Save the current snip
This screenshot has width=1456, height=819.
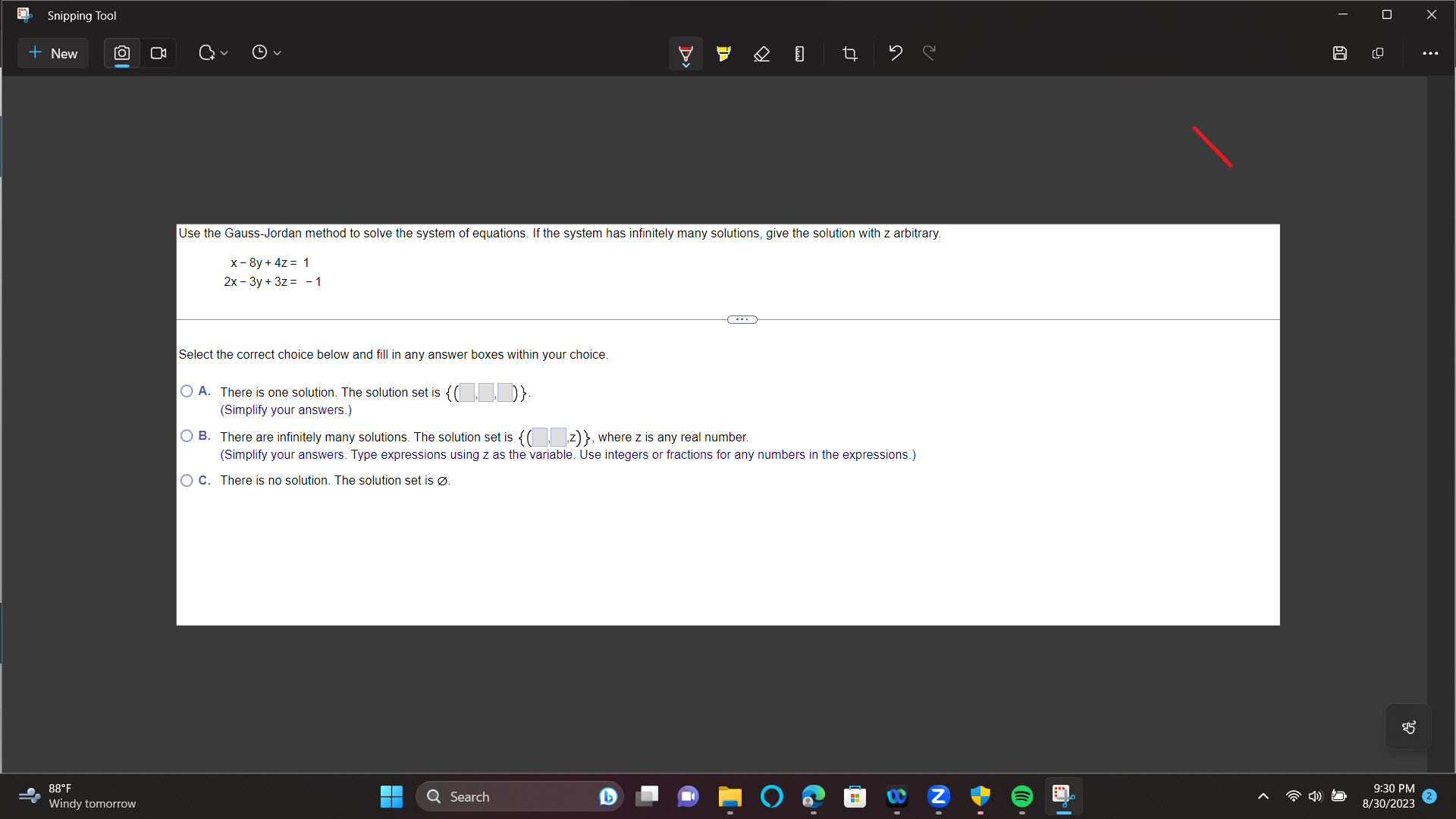(1340, 53)
